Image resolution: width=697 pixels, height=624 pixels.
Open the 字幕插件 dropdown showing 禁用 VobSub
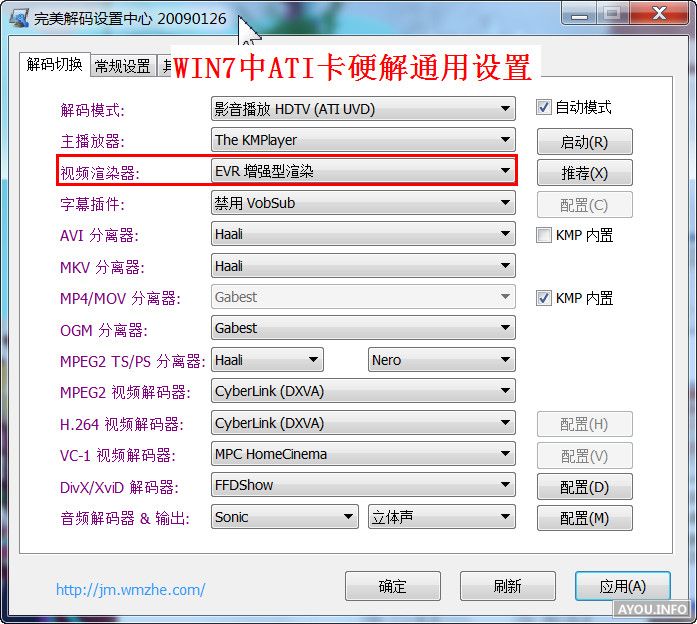pyautogui.click(x=363, y=203)
